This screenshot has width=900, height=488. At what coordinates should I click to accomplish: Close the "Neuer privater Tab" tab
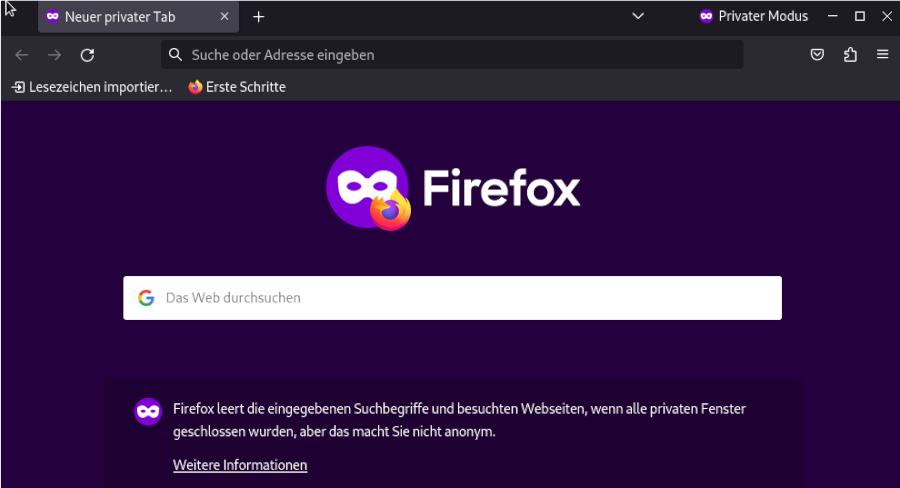tap(224, 17)
